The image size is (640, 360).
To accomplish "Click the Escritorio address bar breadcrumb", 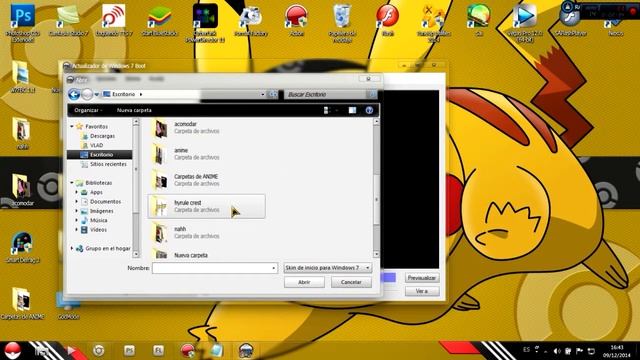I will (x=123, y=94).
